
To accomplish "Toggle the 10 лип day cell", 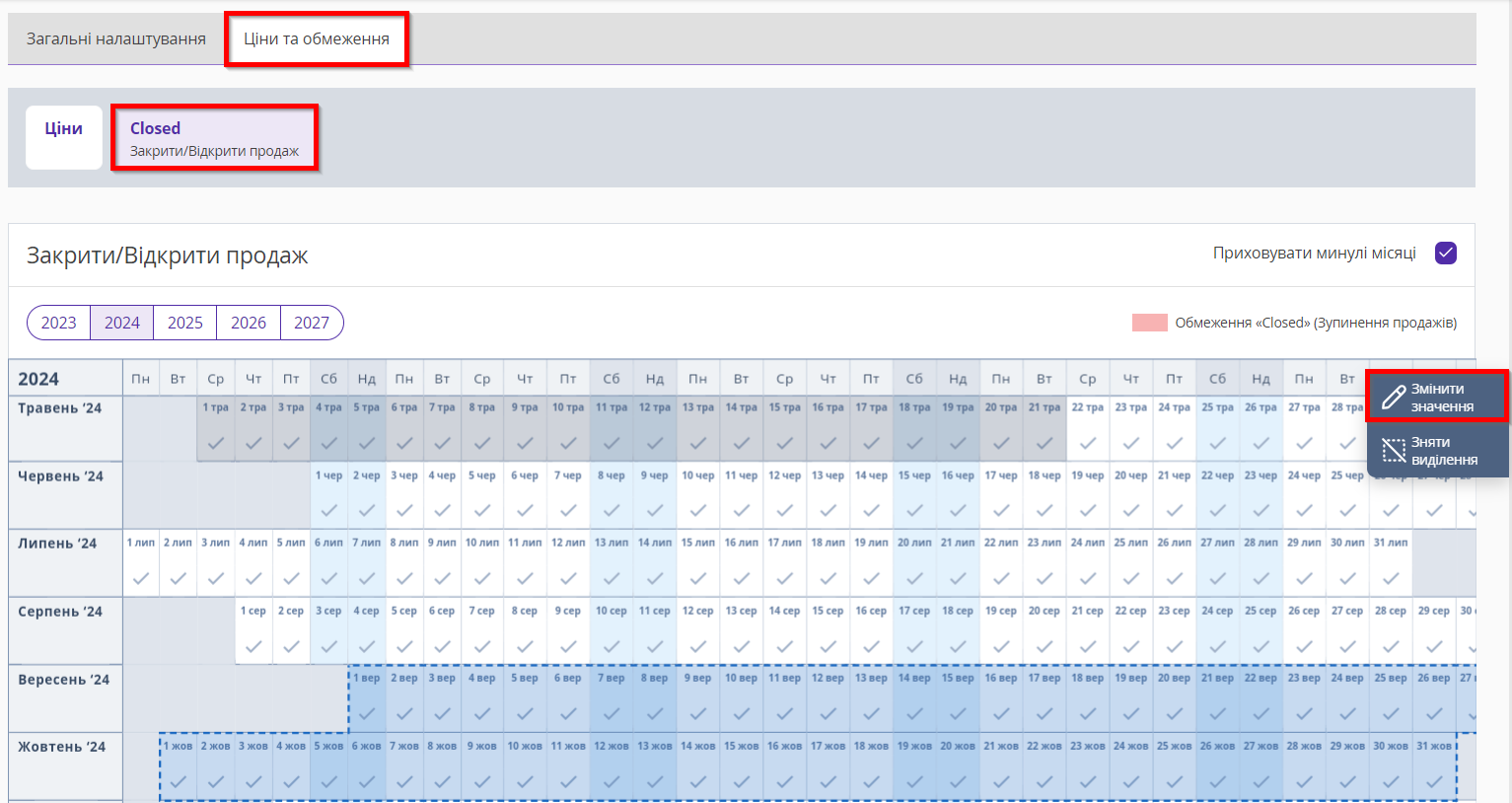I will (482, 563).
